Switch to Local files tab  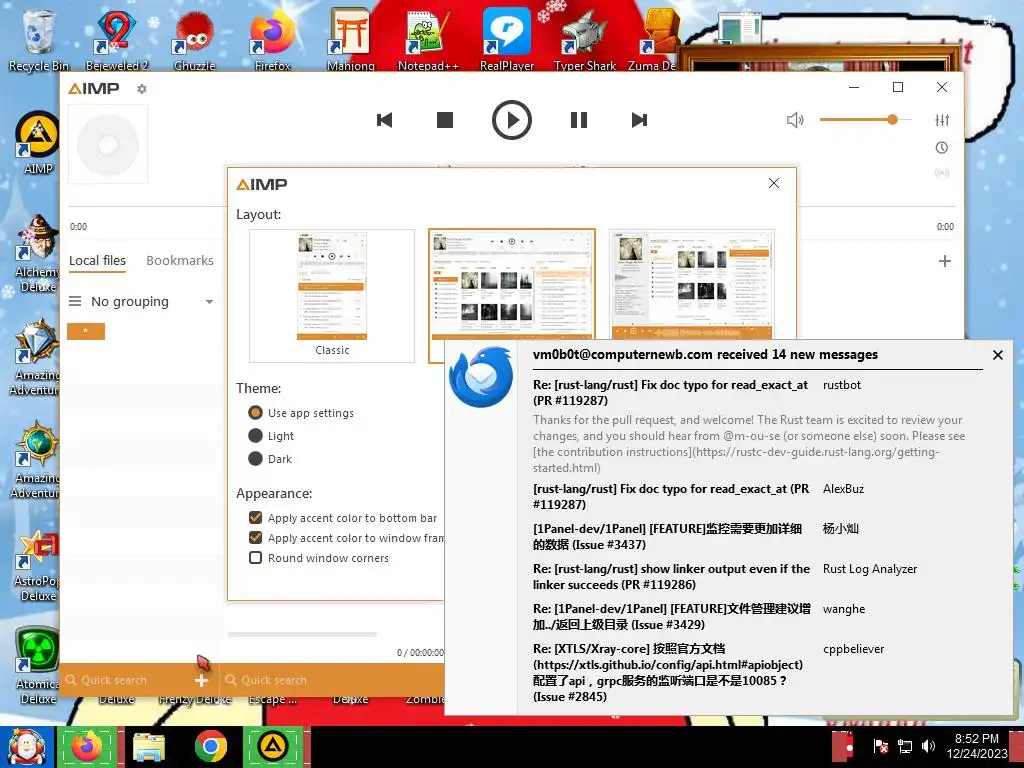(97, 261)
